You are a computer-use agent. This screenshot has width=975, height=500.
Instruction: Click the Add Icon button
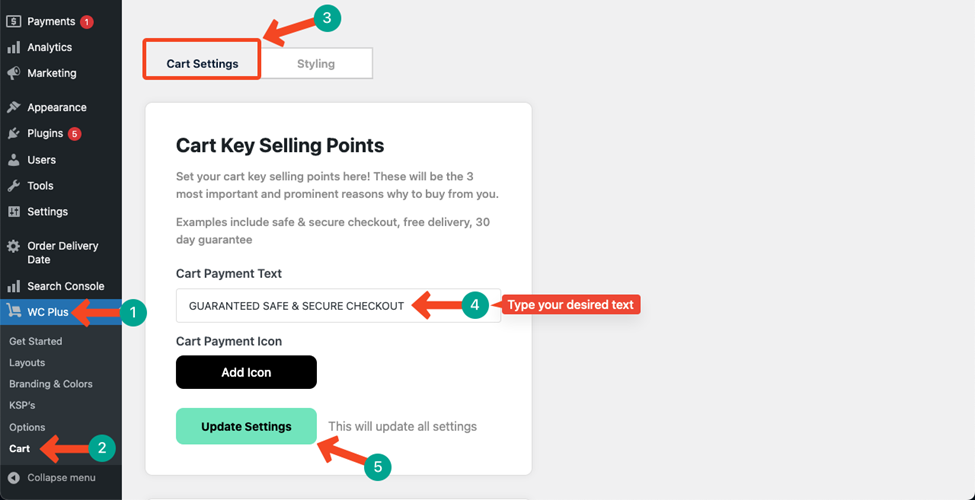[246, 372]
